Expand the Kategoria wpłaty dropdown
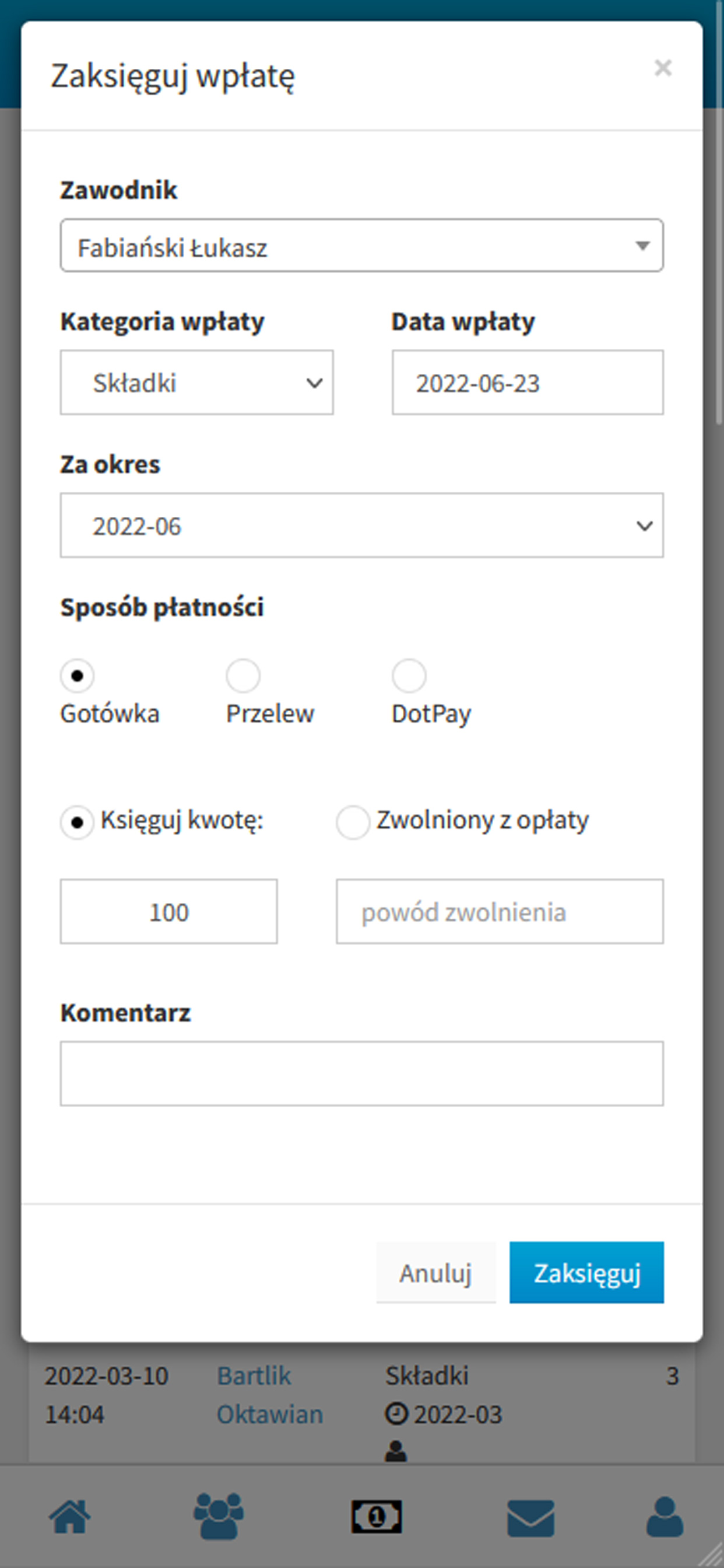 196,382
